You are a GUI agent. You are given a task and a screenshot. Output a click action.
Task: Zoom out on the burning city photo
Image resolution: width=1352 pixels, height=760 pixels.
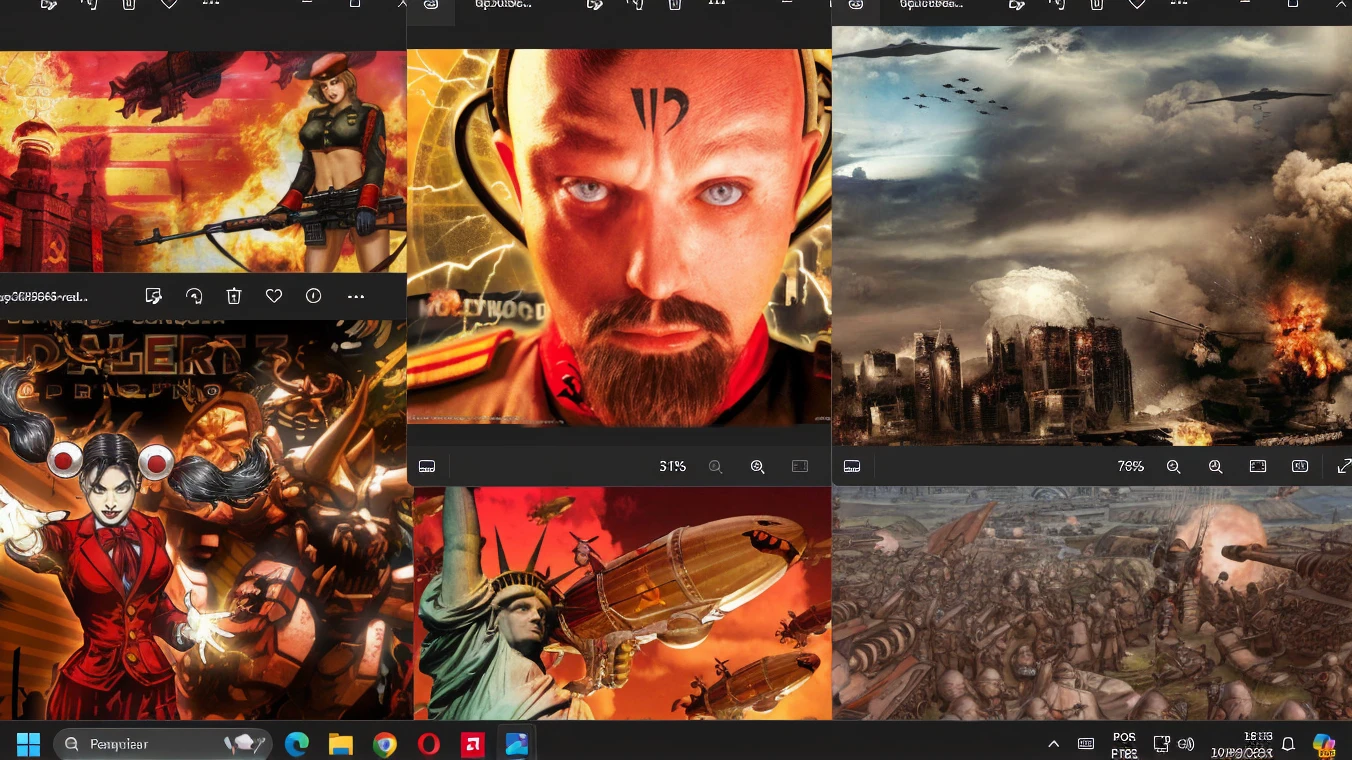[1173, 466]
